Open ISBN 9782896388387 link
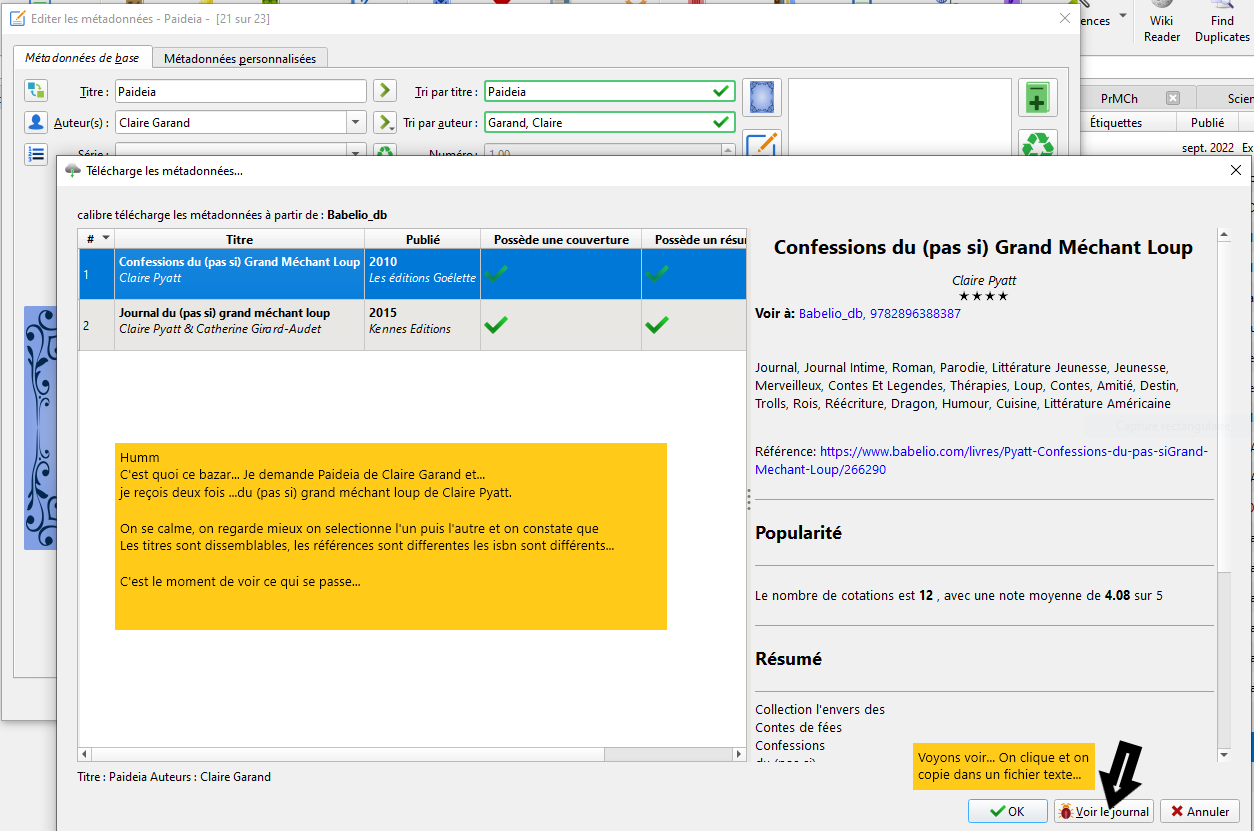 pos(915,313)
